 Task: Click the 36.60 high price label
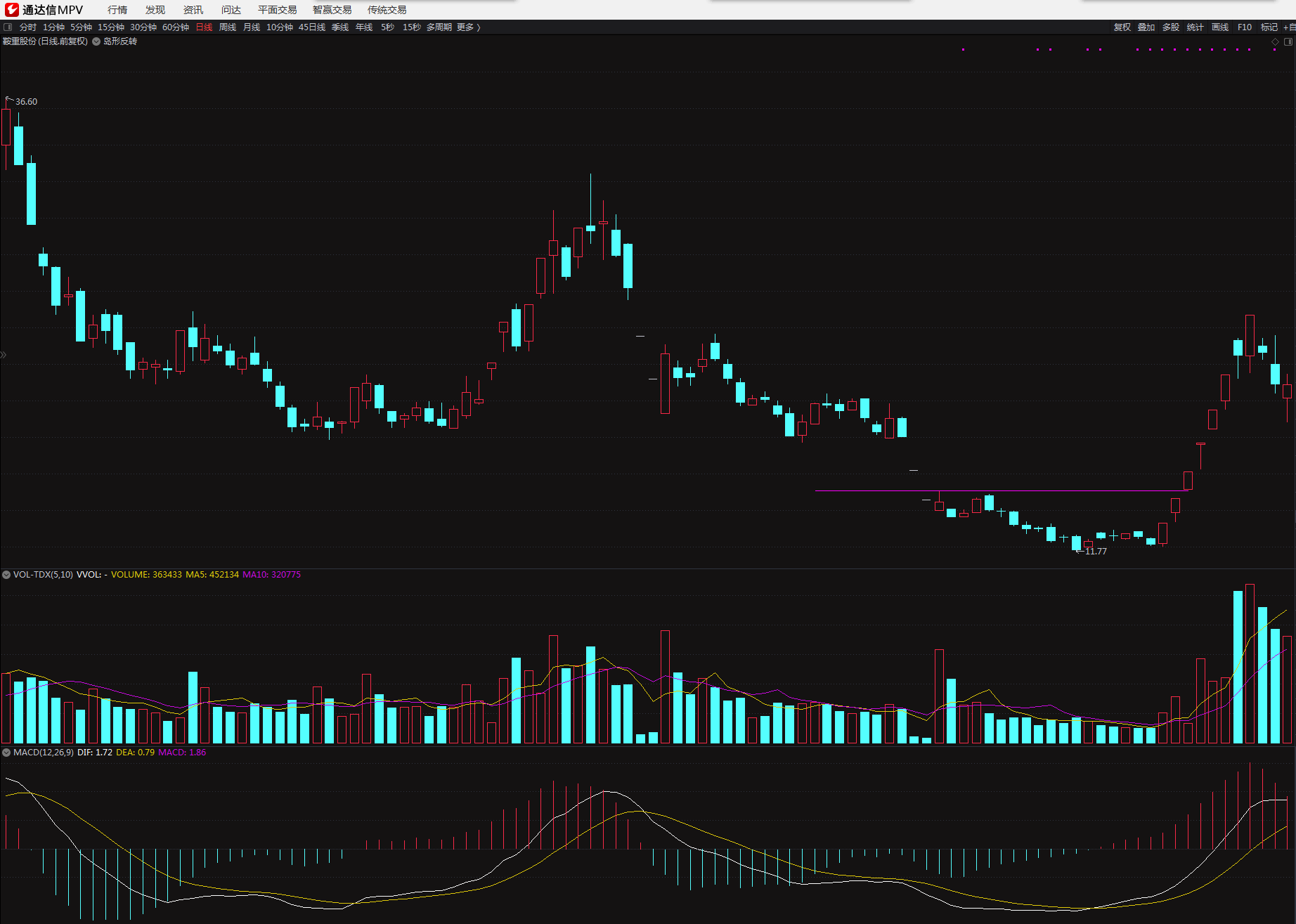coord(27,102)
